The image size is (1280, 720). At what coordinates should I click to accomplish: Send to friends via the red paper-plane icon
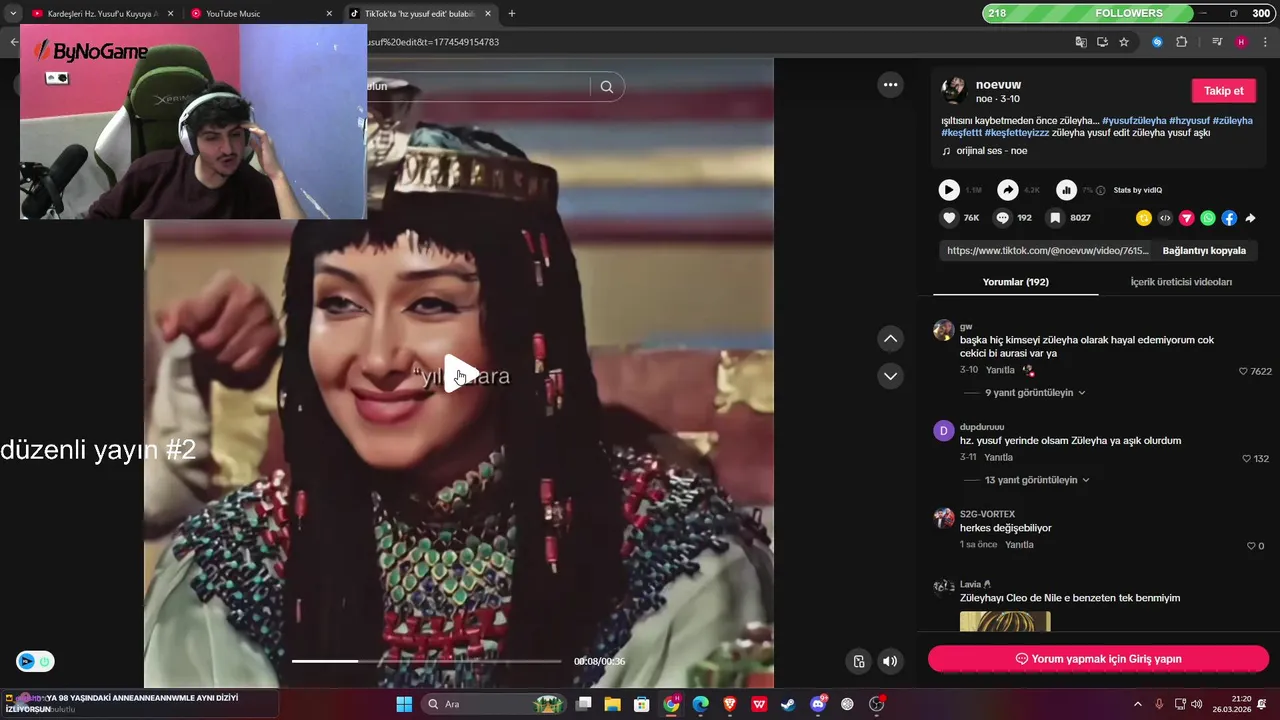pos(1187,218)
